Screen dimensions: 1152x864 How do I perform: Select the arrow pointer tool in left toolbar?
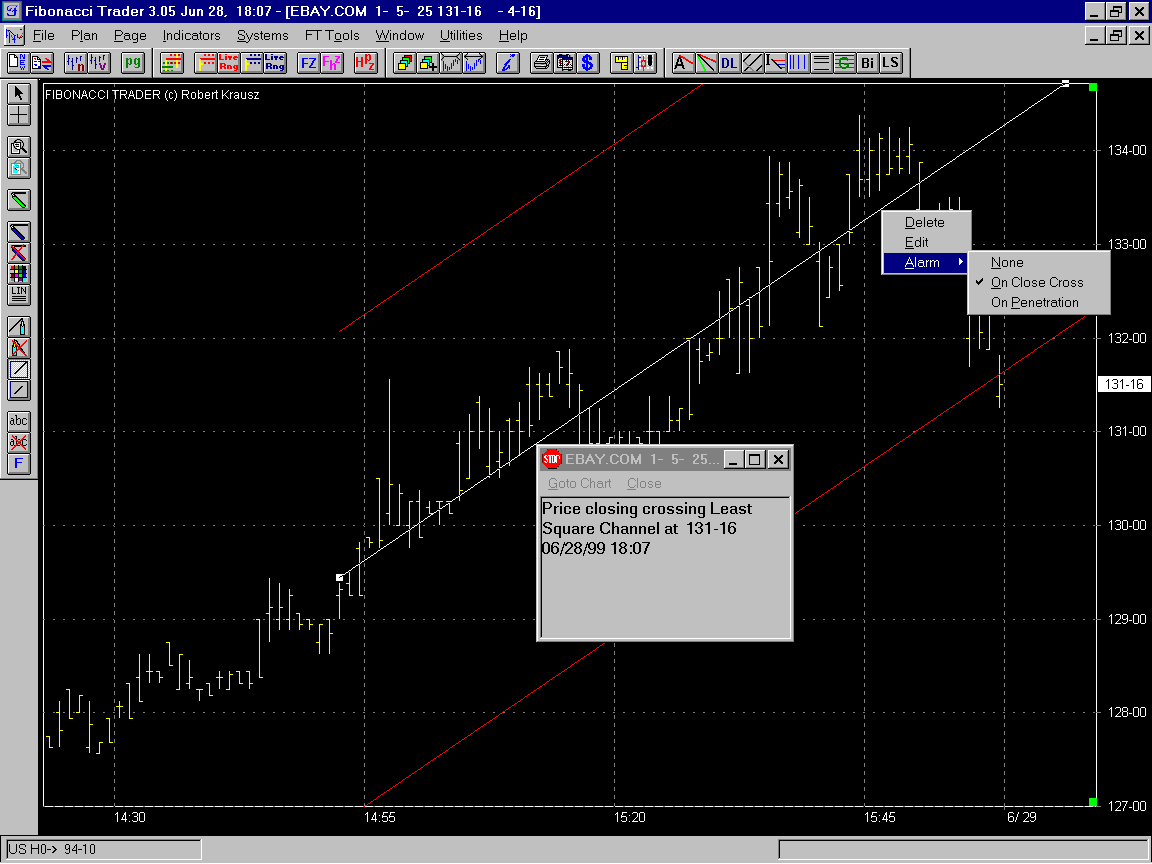click(x=18, y=93)
